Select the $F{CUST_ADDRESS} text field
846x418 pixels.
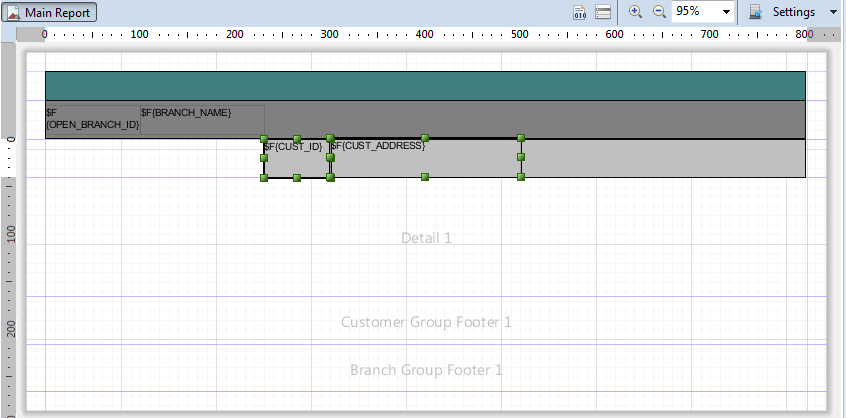(x=426, y=158)
